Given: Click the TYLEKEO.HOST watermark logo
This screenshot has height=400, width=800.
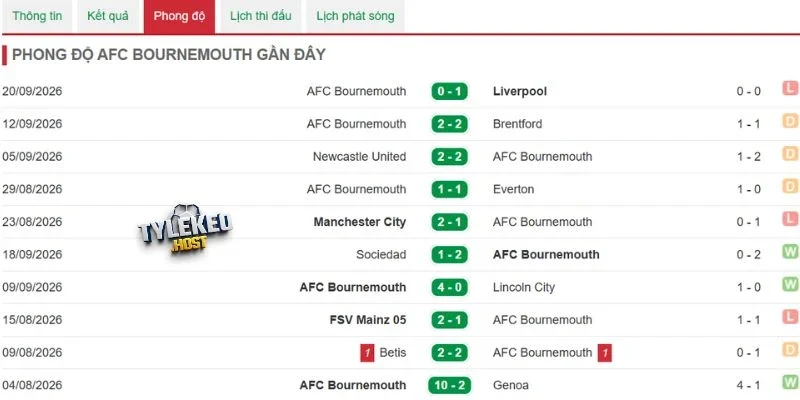Looking at the screenshot, I should tap(184, 230).
